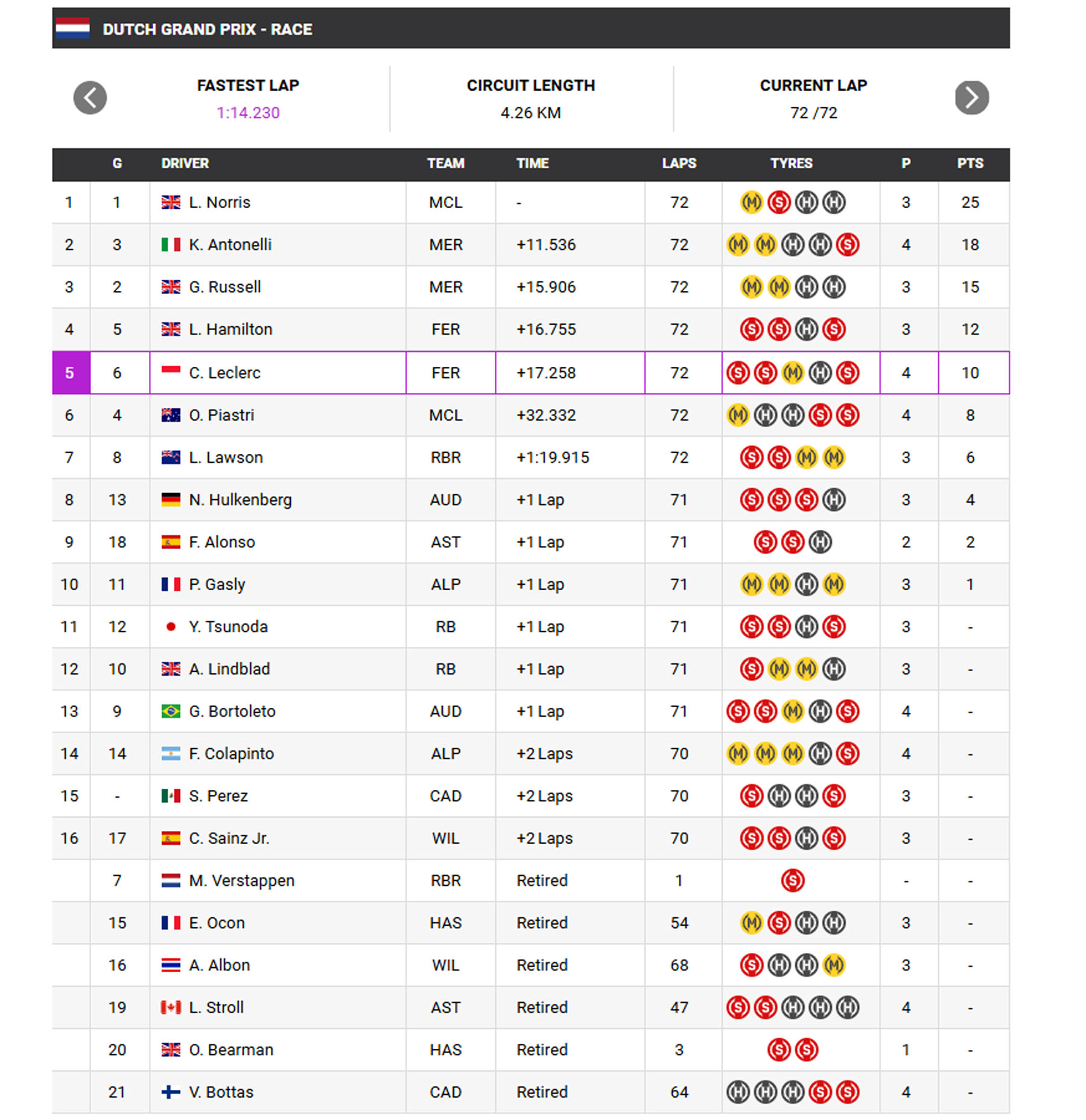The width and height of the screenshot is (1086, 1120).
Task: Click the Dutch flag in the header
Action: 72,28
